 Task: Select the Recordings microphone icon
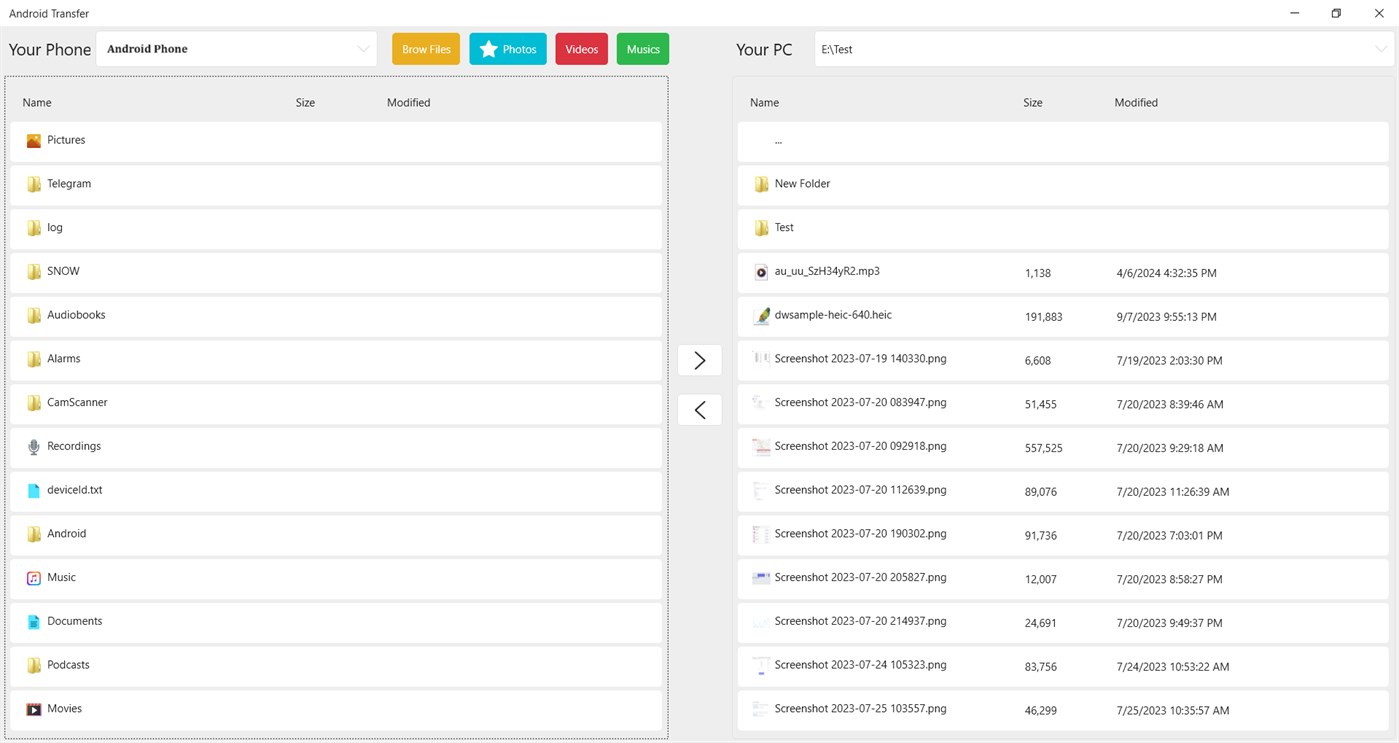click(34, 447)
